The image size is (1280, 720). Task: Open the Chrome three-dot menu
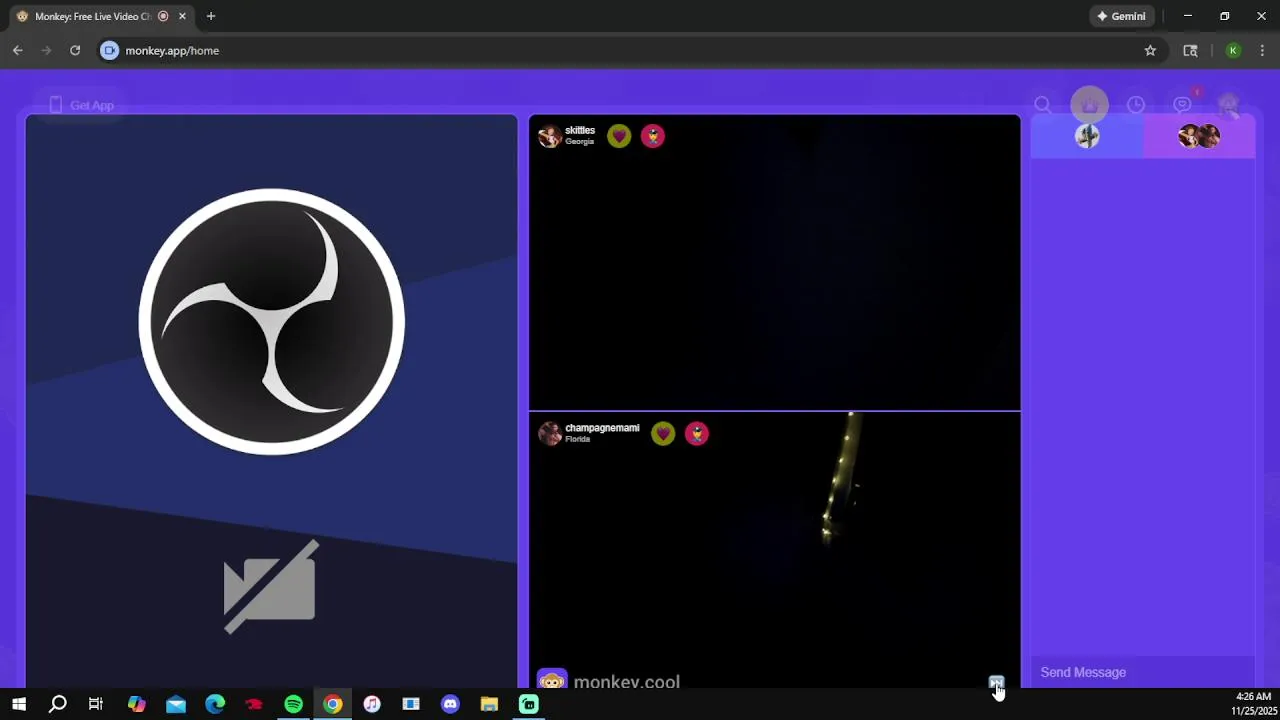pos(1262,50)
